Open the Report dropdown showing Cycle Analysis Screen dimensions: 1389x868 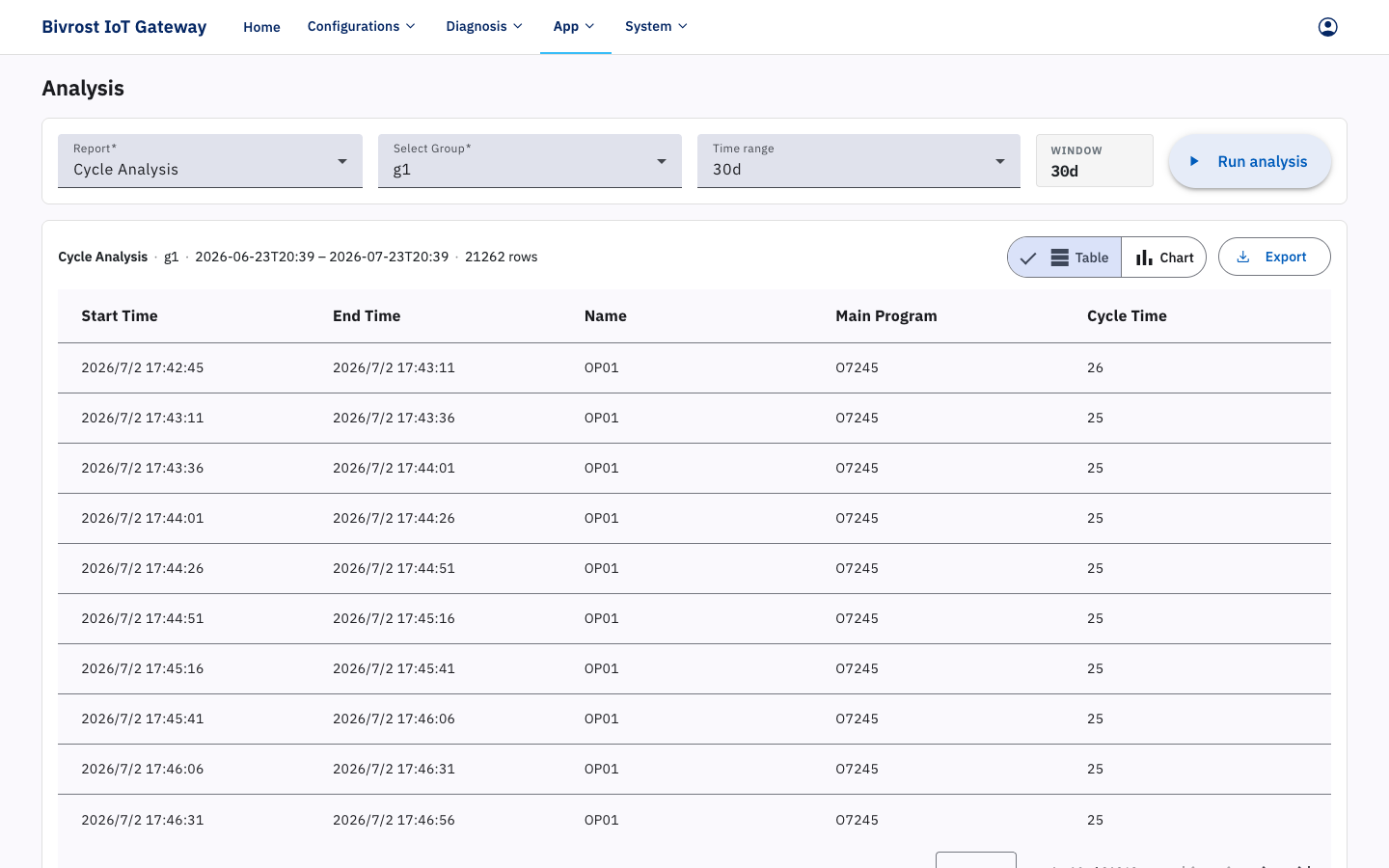point(210,161)
